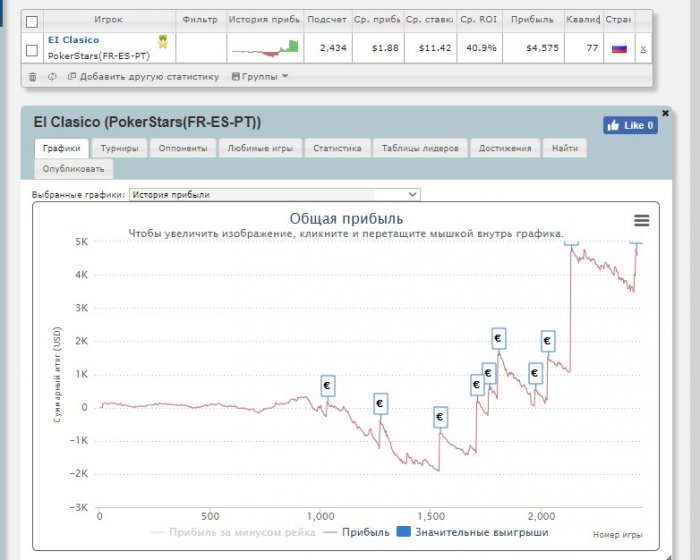Switch to the Найти tab
This screenshot has height=560, width=700.
565,148
